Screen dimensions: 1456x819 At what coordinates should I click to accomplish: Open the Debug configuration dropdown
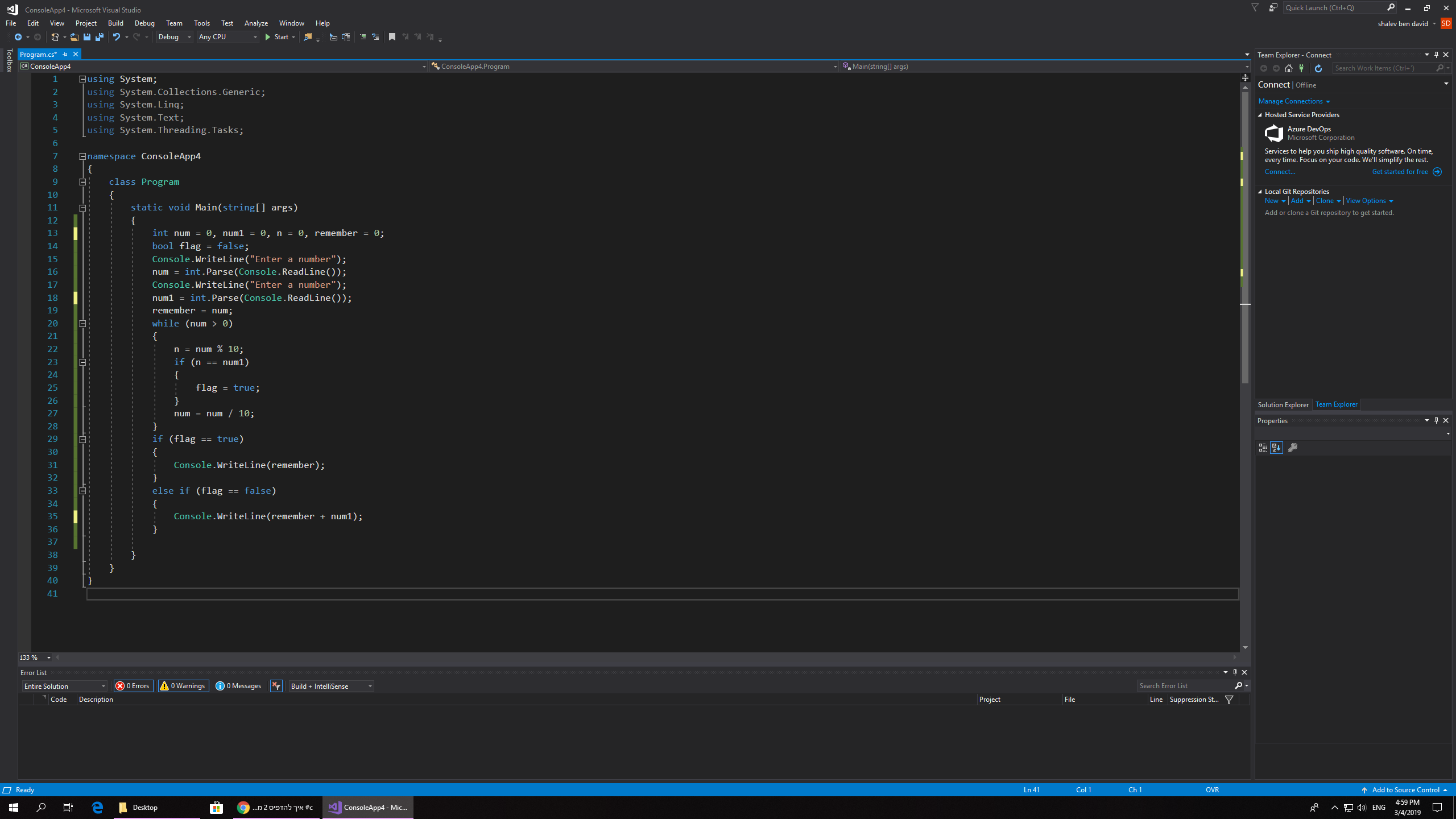(175, 37)
